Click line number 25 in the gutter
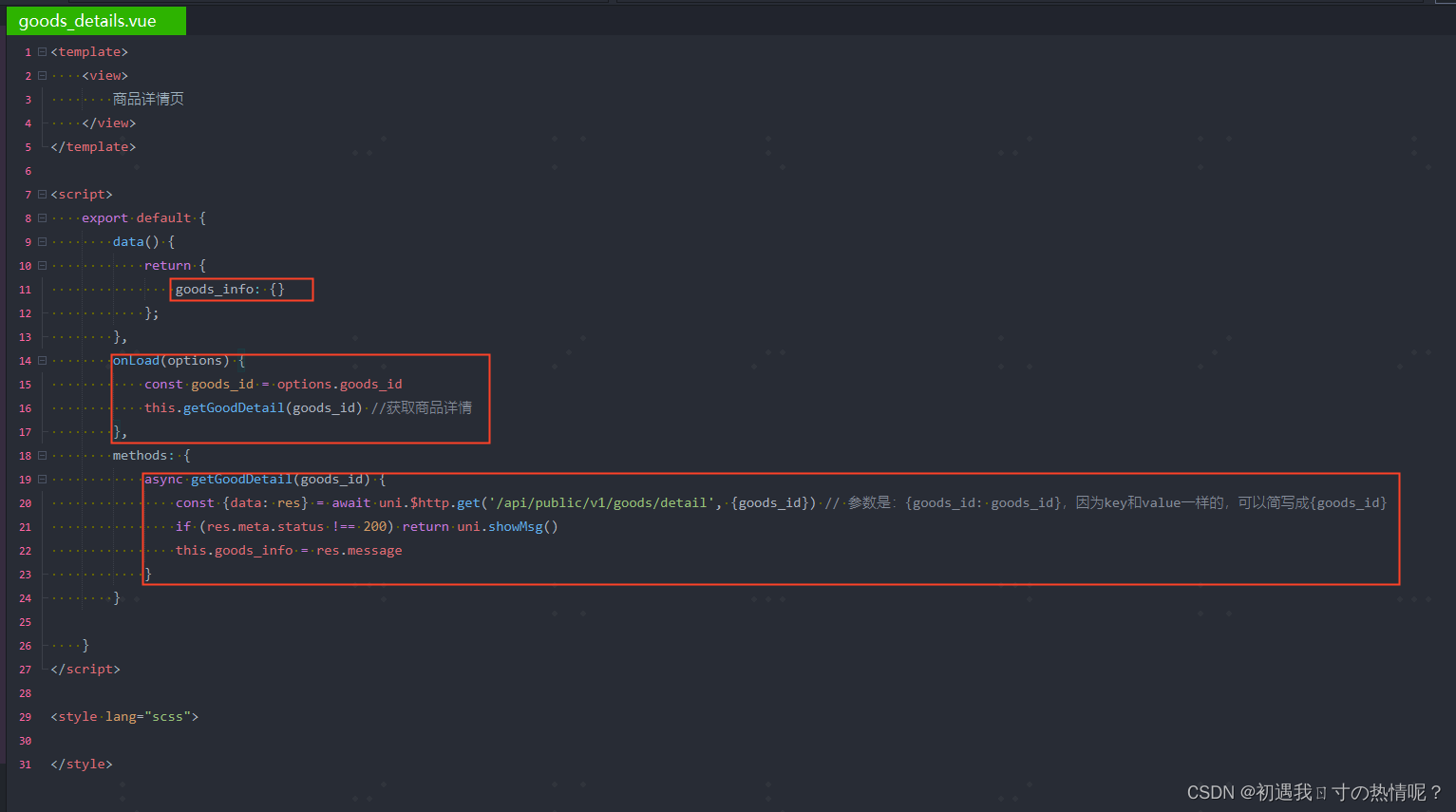 coord(25,622)
